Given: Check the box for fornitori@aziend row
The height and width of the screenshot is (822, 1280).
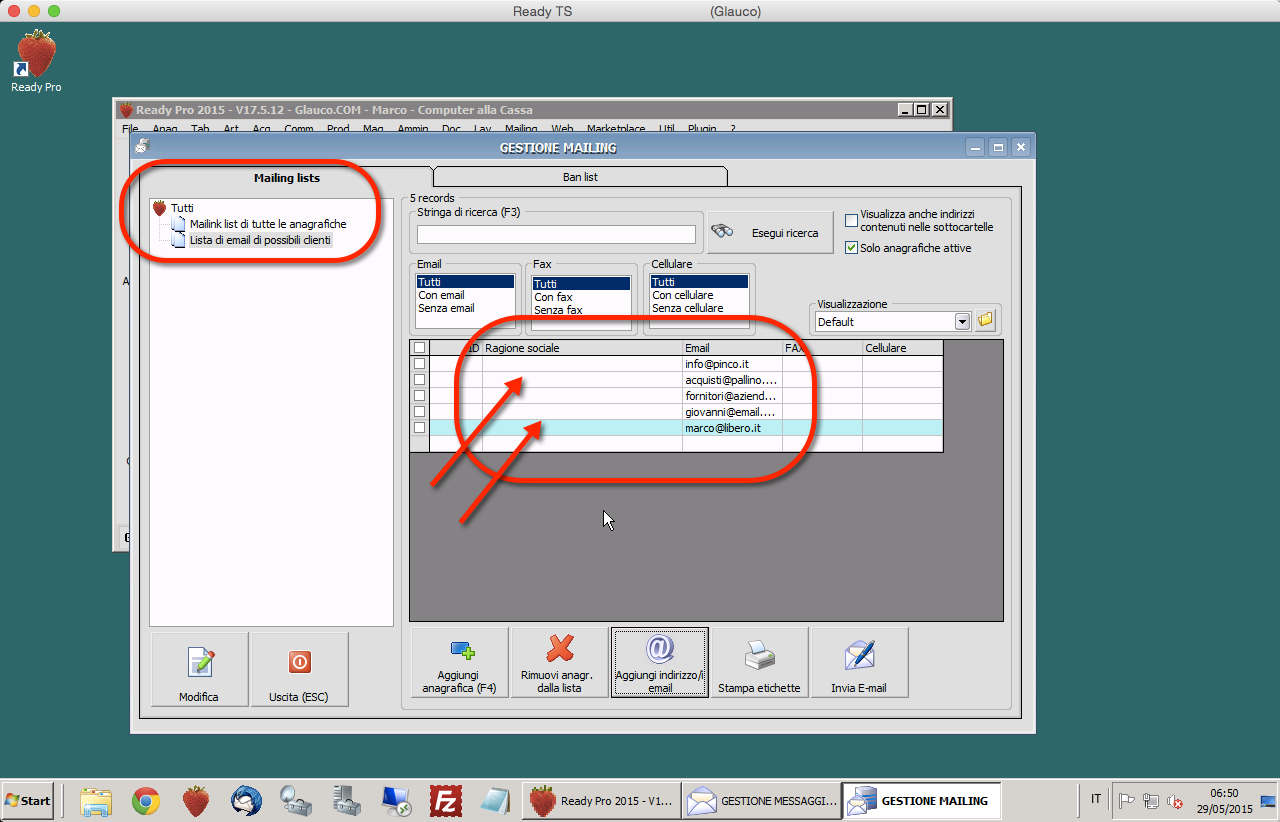Looking at the screenshot, I should [x=420, y=396].
